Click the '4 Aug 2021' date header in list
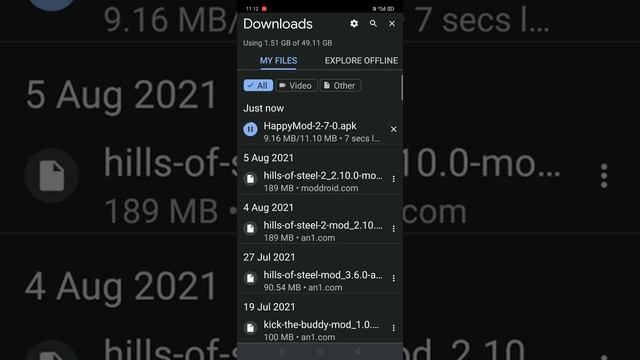This screenshot has width=640, height=360. coord(268,208)
